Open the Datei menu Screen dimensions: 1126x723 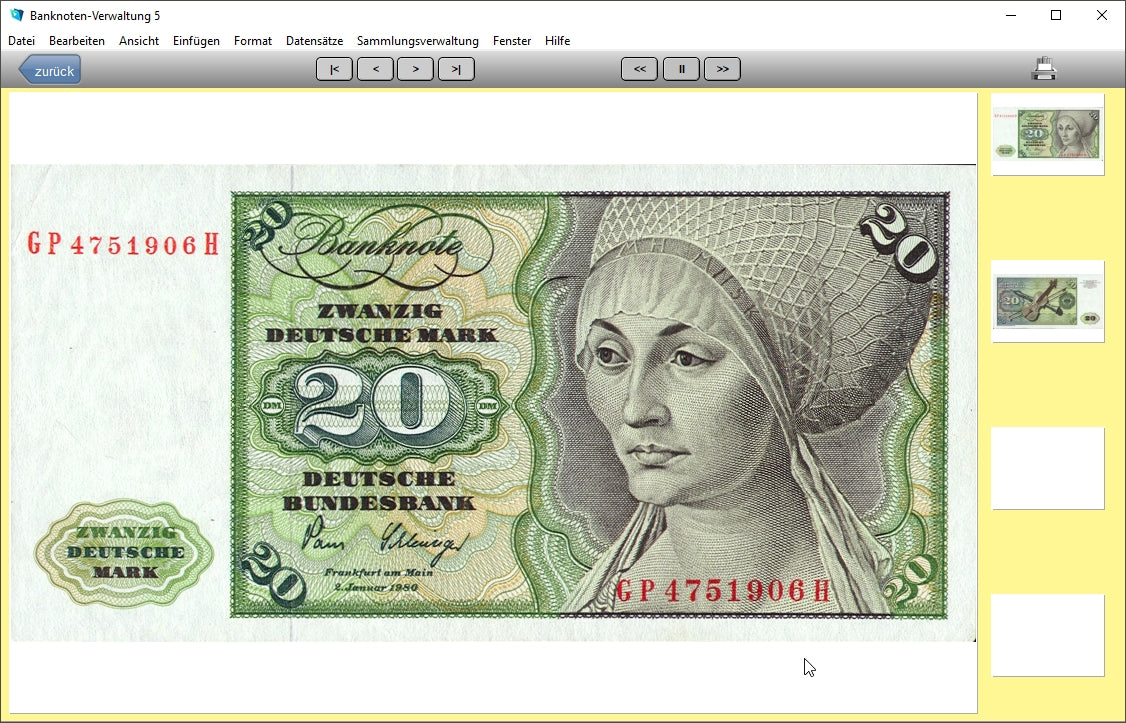tap(21, 41)
